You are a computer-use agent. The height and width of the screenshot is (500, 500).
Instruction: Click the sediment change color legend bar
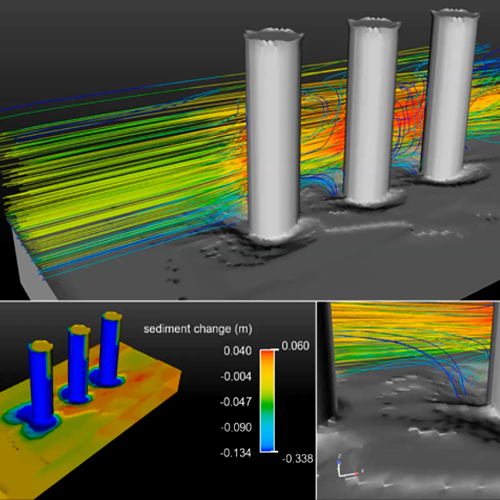click(268, 401)
